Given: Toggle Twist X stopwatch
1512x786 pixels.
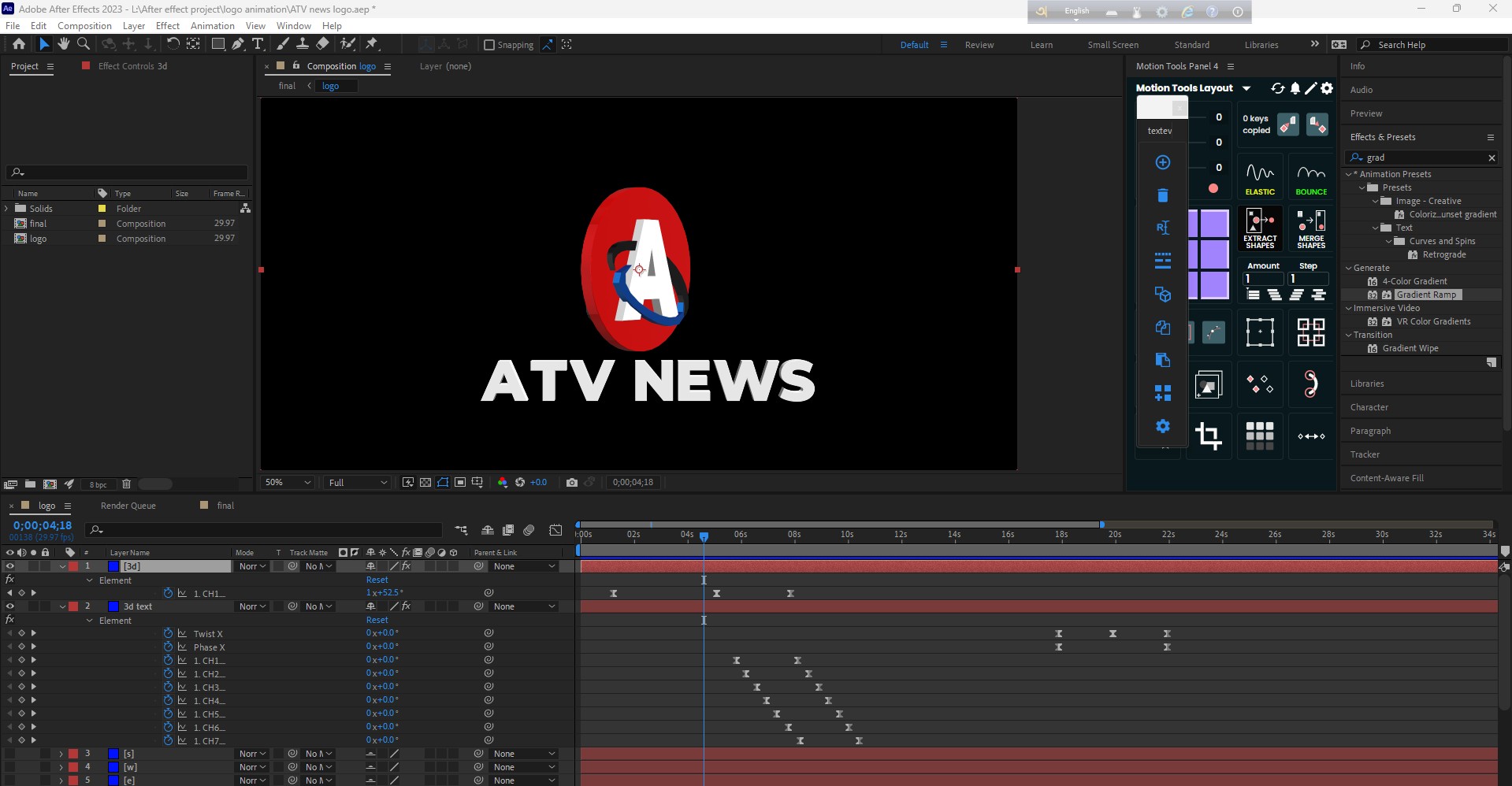Looking at the screenshot, I should (168, 633).
